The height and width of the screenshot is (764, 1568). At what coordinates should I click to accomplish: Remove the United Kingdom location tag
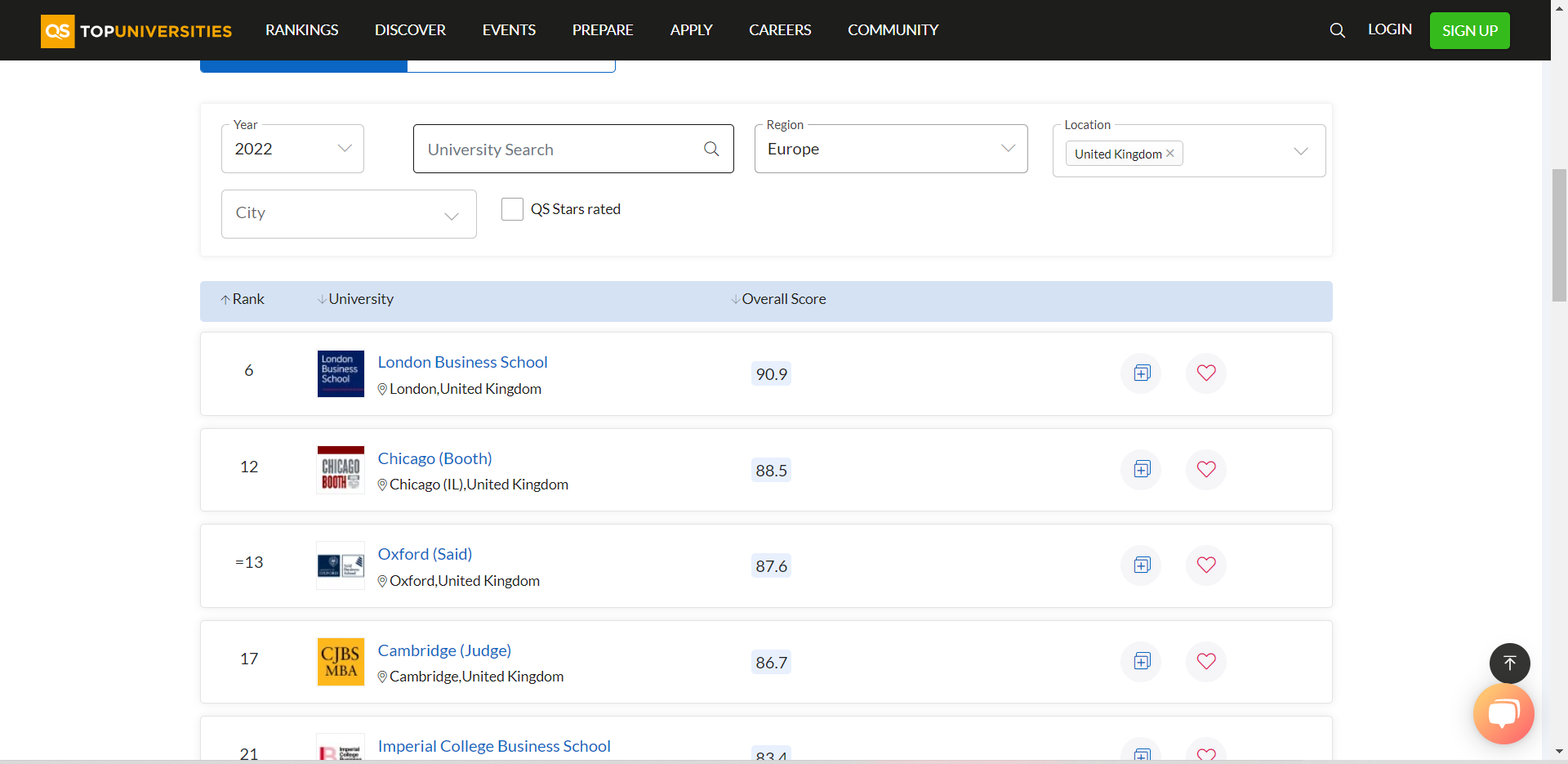(x=1170, y=154)
